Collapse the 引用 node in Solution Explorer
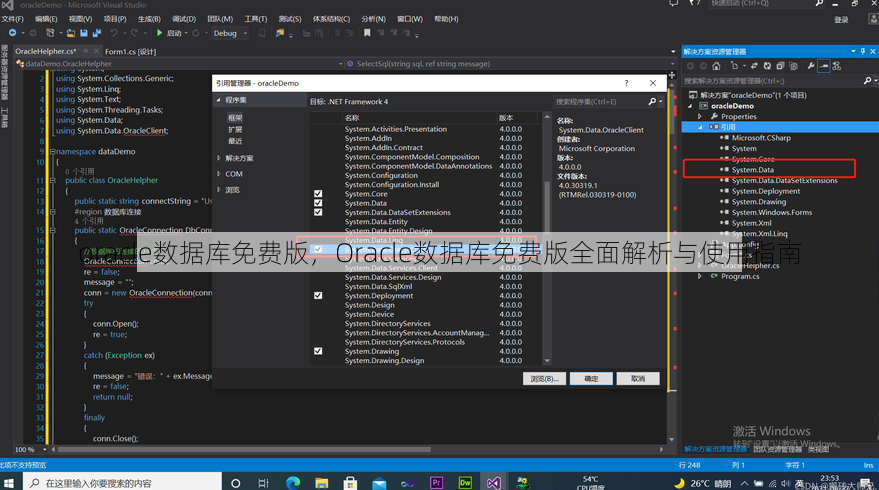Screen dimensions: 879x490 pos(700,127)
